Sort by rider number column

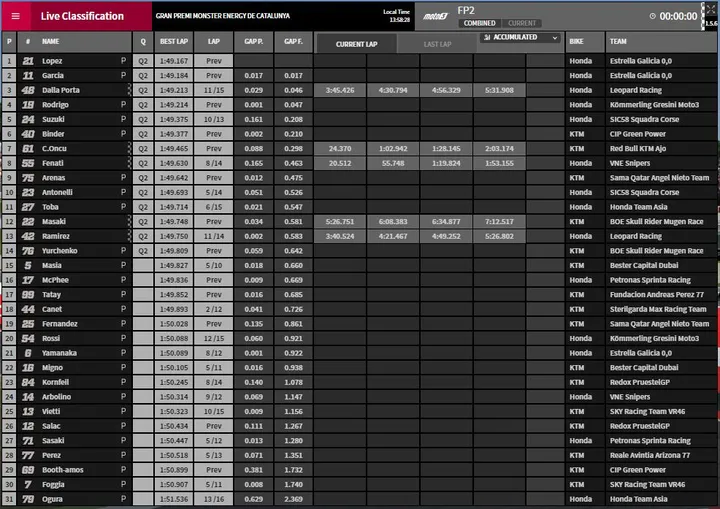28,41
